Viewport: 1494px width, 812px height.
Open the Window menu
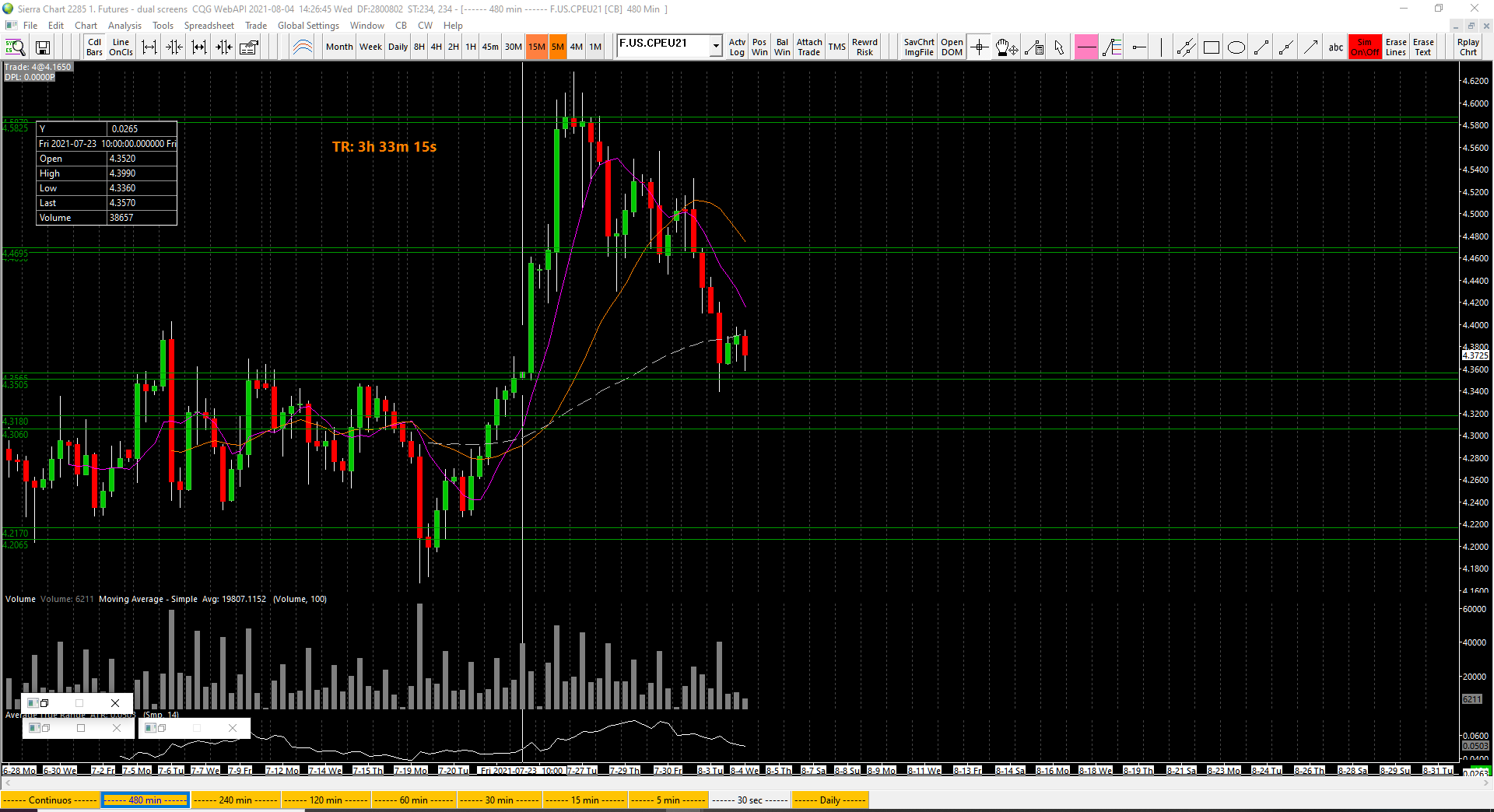click(367, 26)
